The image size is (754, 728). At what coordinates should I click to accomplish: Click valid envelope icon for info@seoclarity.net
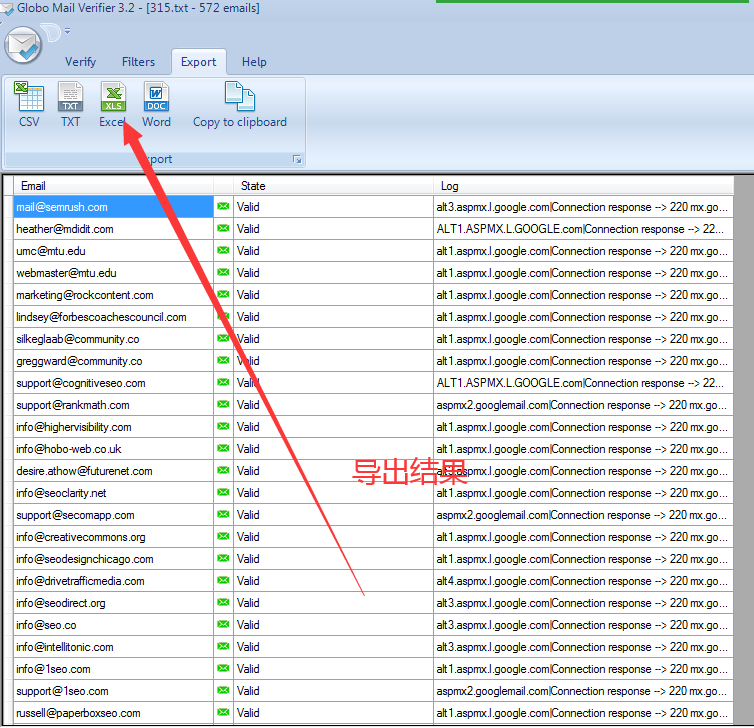coord(223,492)
